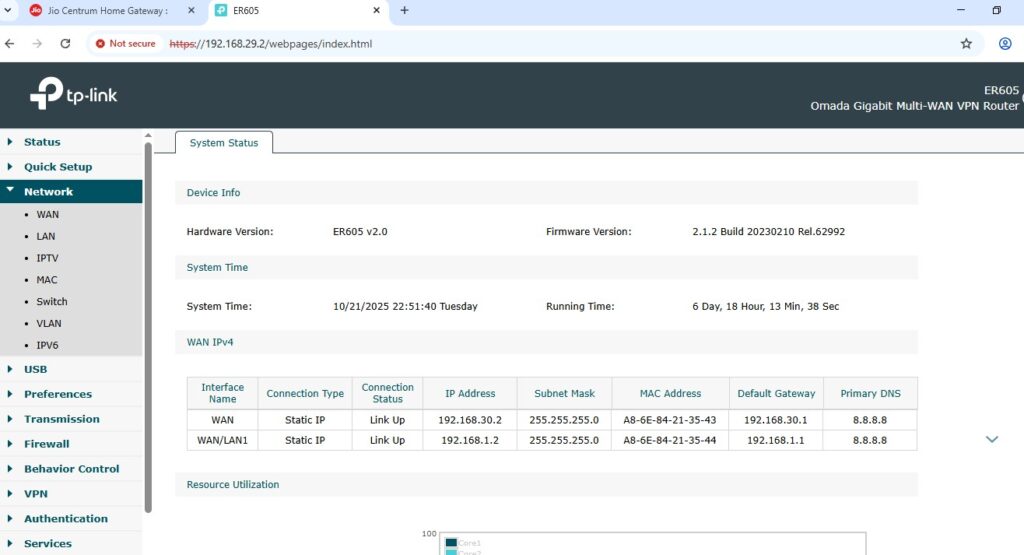Expand the Behavior Control menu

pyautogui.click(x=71, y=468)
